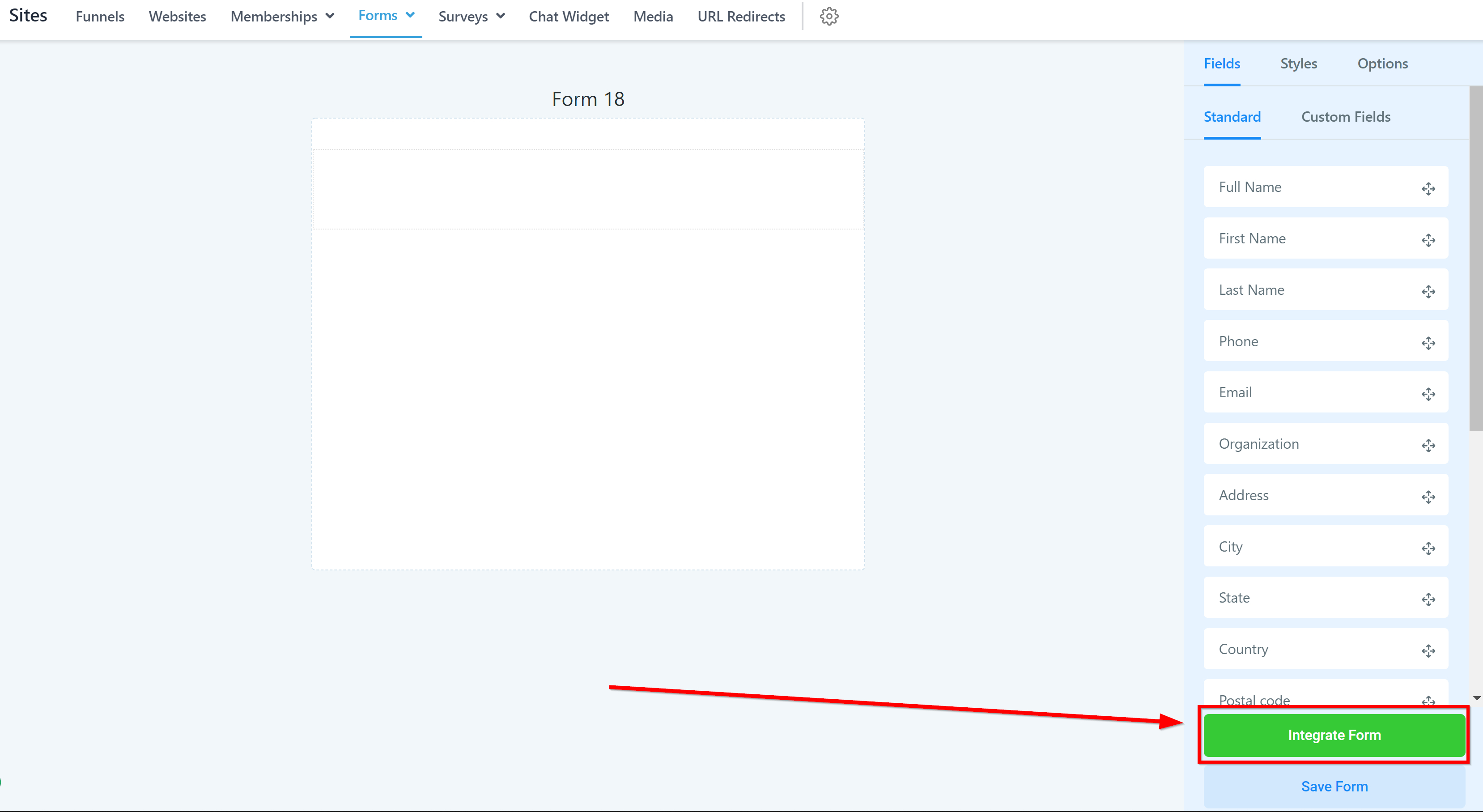The image size is (1483, 812).
Task: Open the settings gear icon
Action: [x=829, y=16]
